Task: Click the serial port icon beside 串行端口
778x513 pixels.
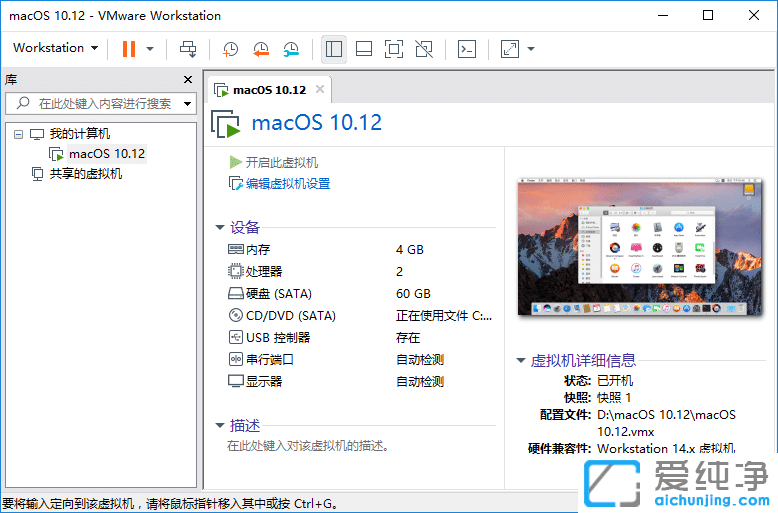Action: point(236,359)
